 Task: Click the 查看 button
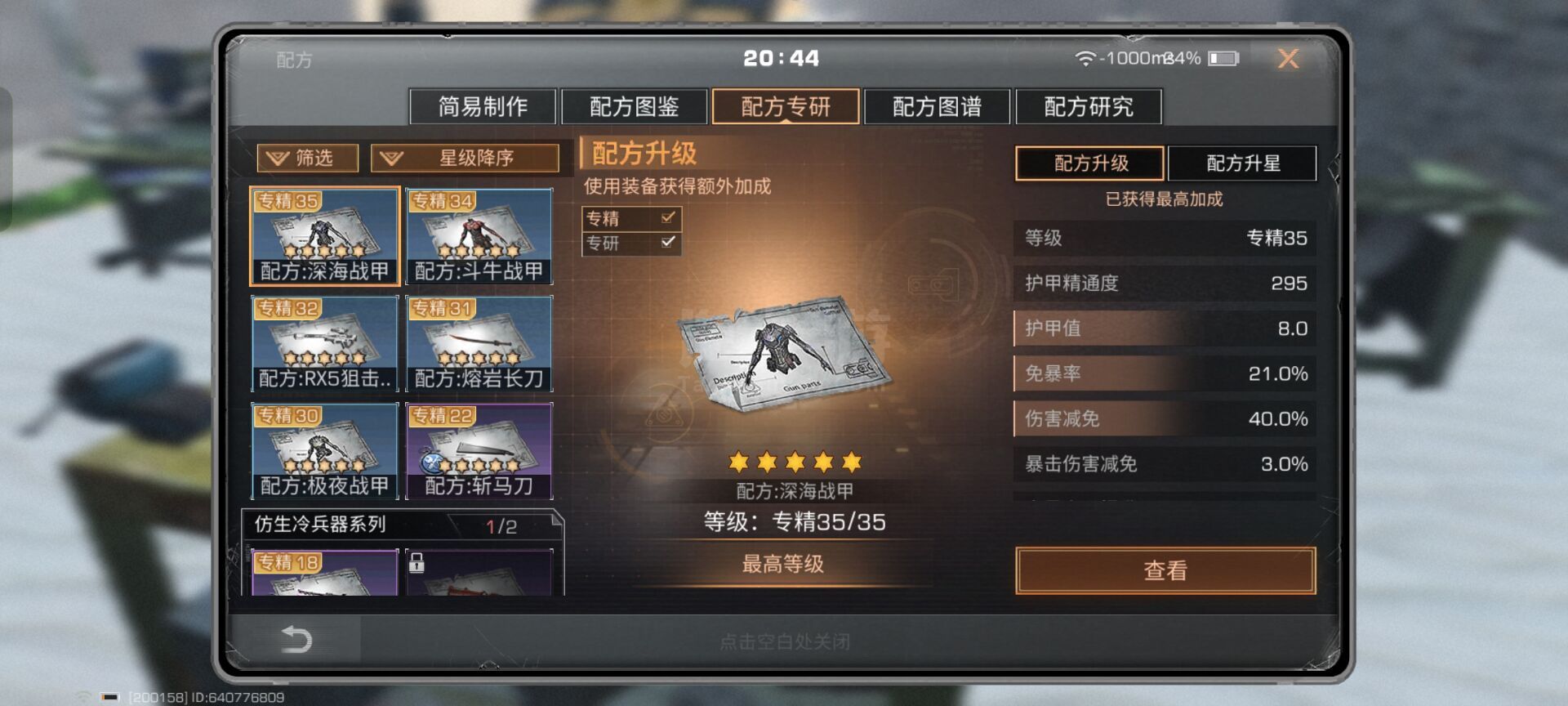1165,570
